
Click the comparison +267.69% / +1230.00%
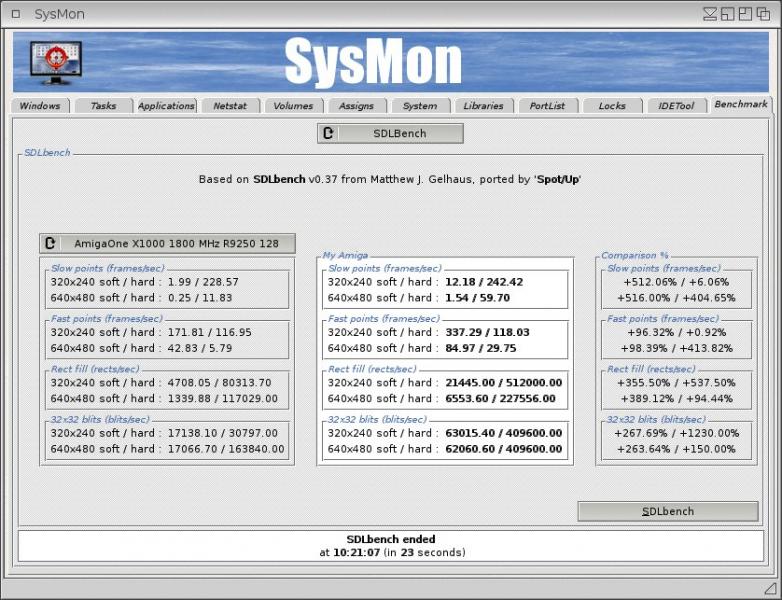(676, 433)
